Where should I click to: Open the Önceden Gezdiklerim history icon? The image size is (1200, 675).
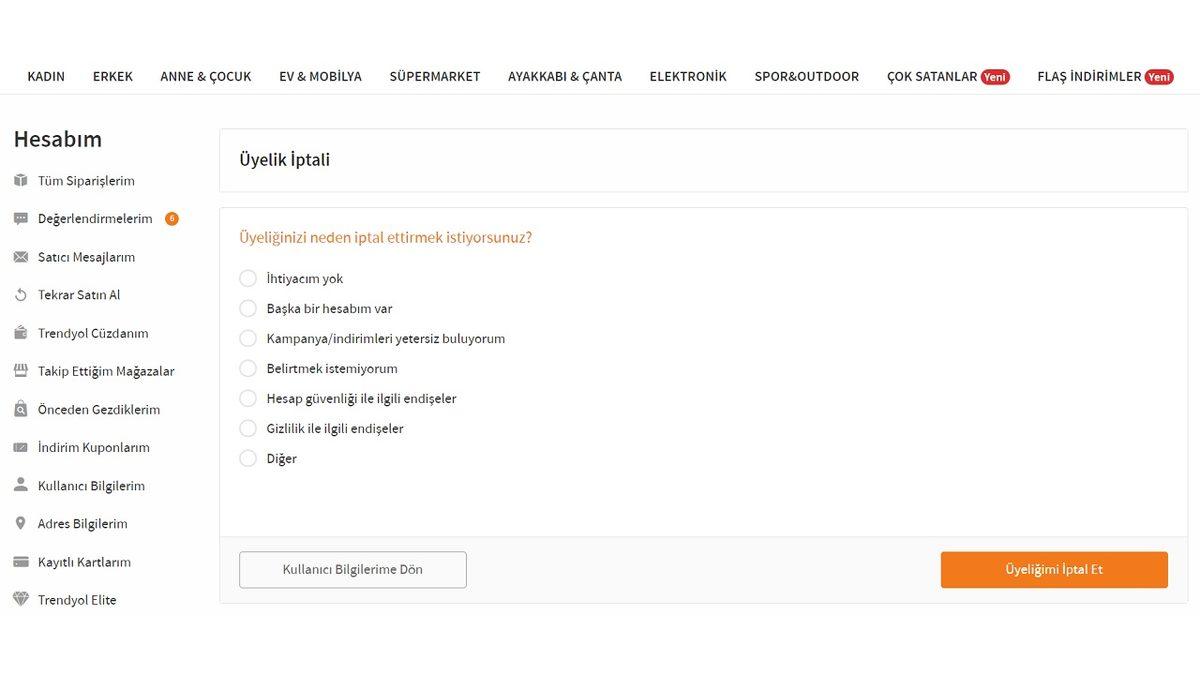[x=20, y=408]
